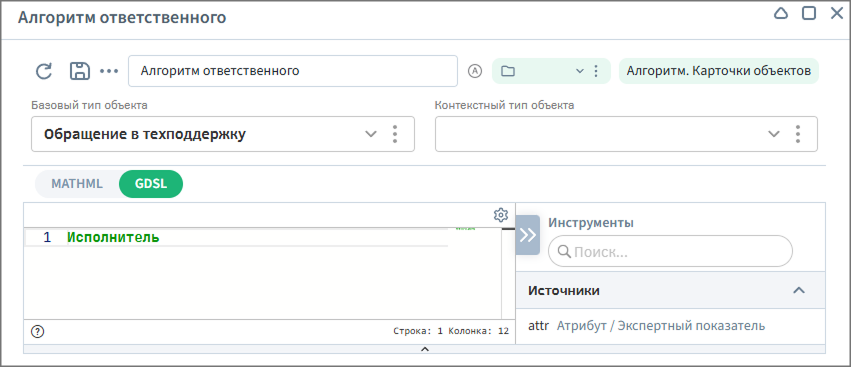Edit the algorithm name input field
Screen dimensions: 851x367
point(293,71)
